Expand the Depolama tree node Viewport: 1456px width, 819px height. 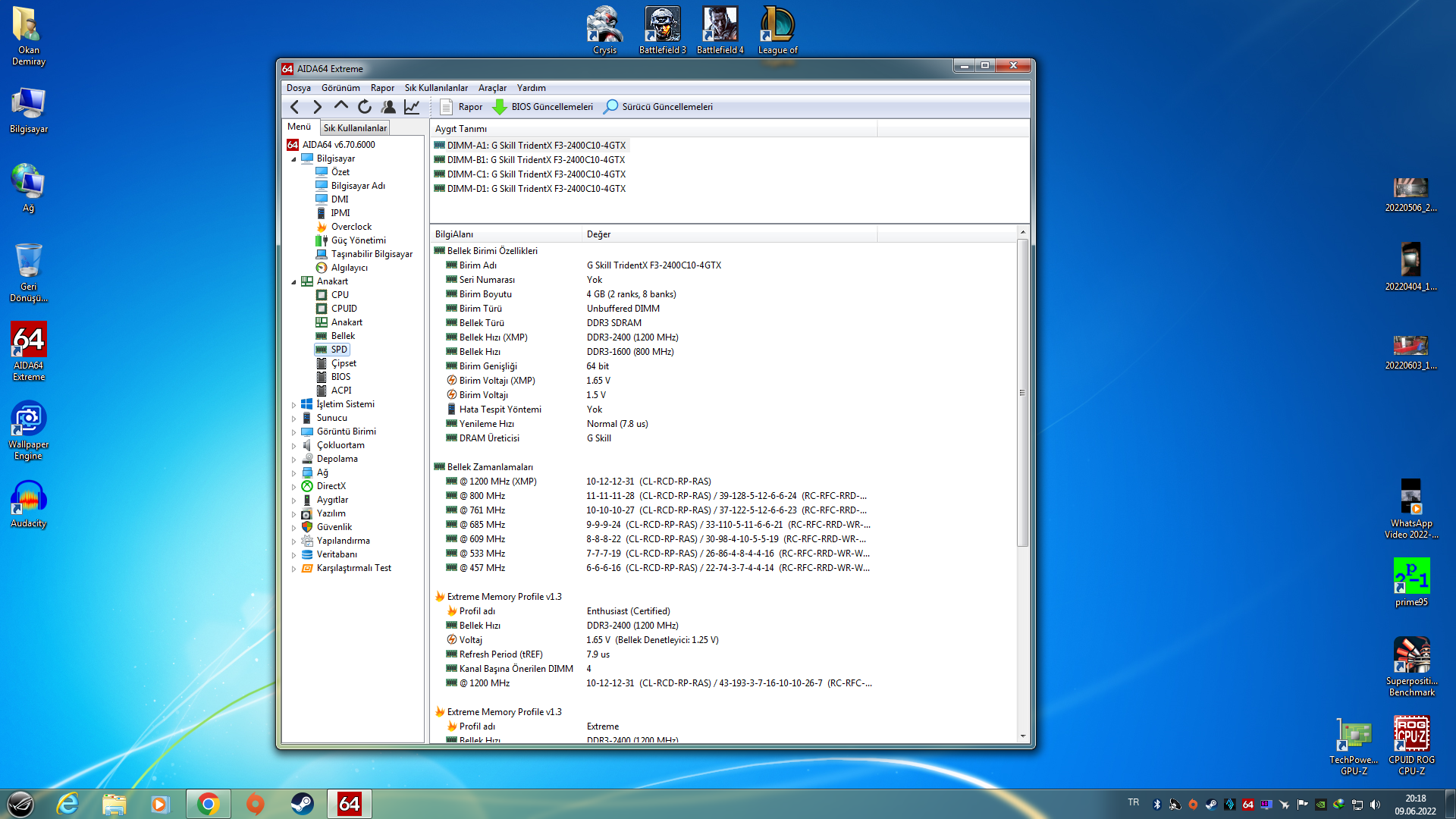click(294, 460)
